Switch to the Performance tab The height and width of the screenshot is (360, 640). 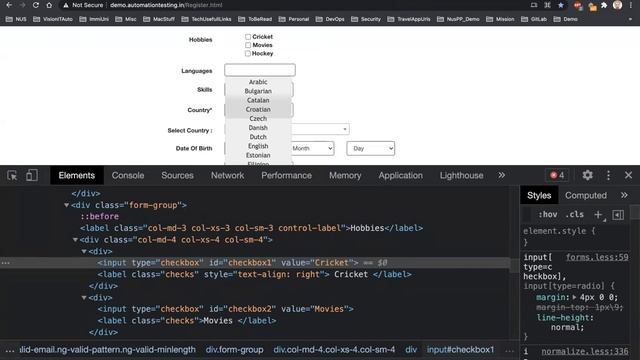pos(286,176)
